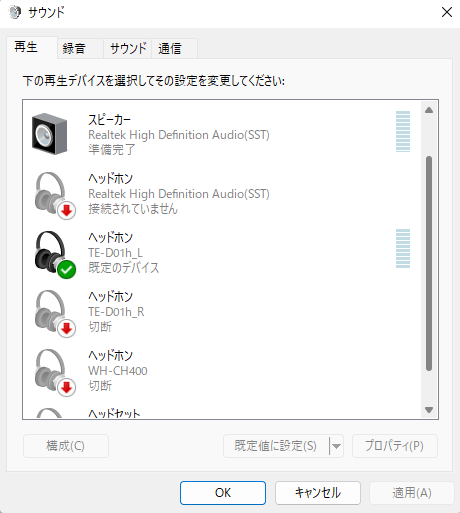Close the サウンド dialog window
The width and height of the screenshot is (460, 513).
[x=446, y=12]
